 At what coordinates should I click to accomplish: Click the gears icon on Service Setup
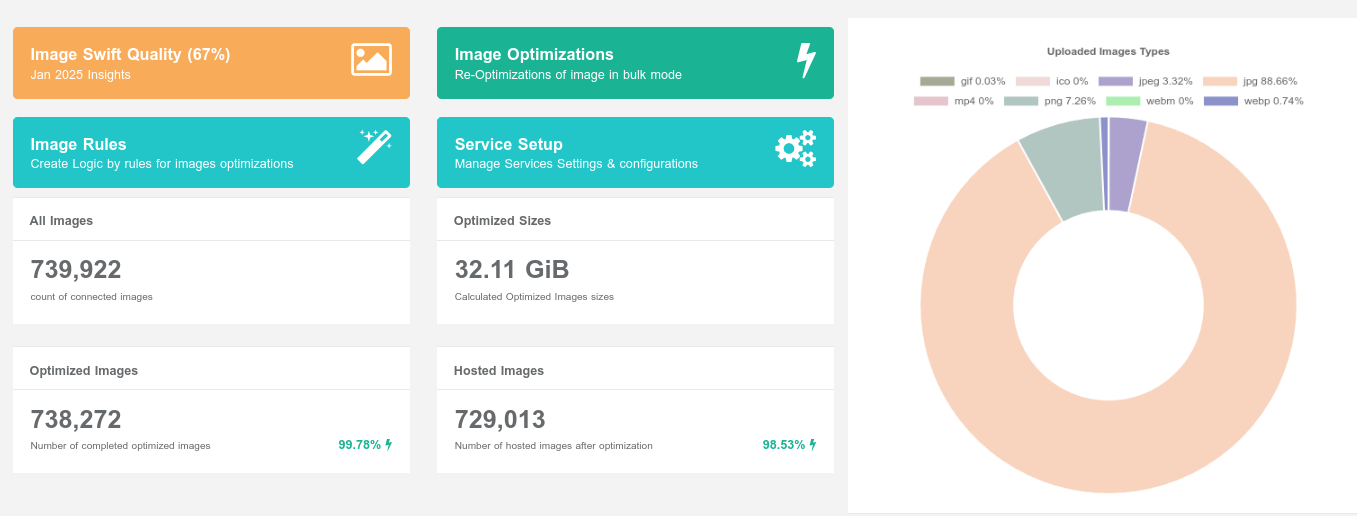pos(796,148)
